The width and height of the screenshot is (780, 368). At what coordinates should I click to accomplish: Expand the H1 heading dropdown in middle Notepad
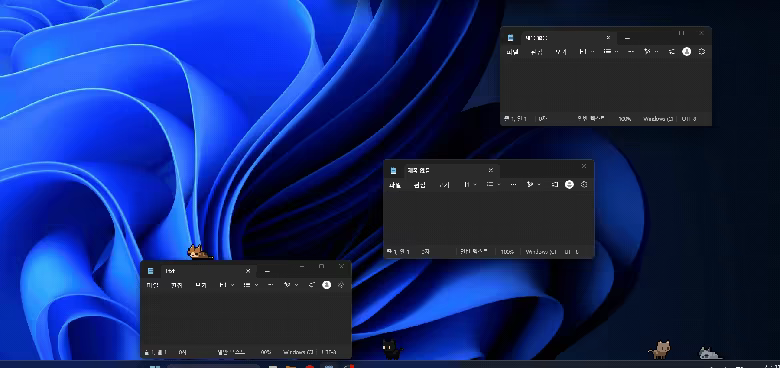[x=470, y=185]
